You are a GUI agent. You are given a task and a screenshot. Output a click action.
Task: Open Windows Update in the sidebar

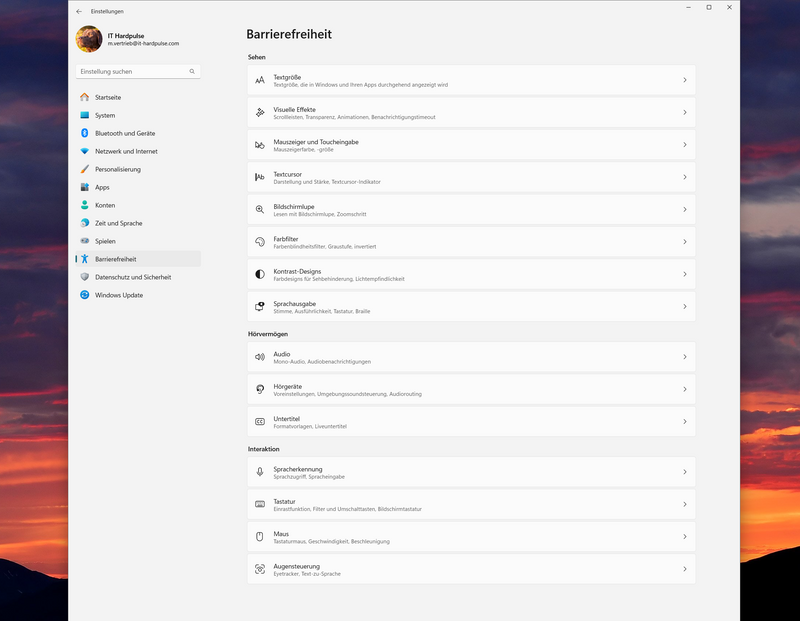(x=118, y=295)
